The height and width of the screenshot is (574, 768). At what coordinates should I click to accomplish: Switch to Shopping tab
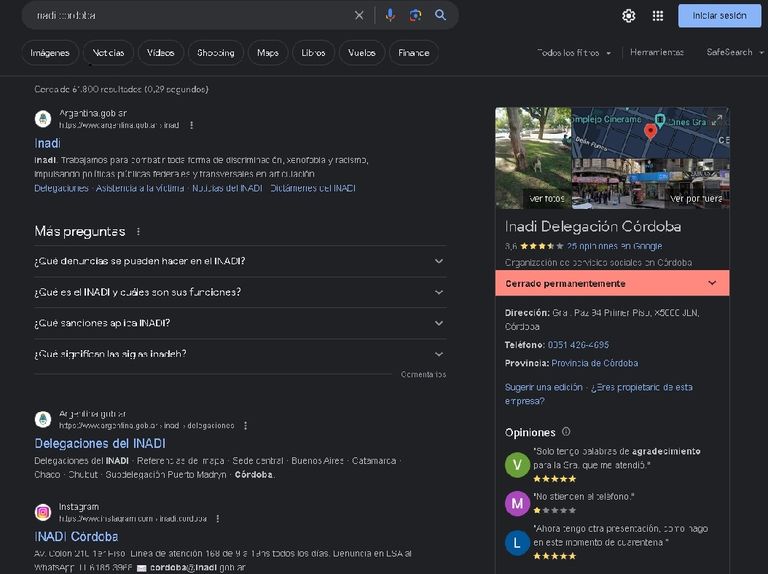click(x=216, y=53)
